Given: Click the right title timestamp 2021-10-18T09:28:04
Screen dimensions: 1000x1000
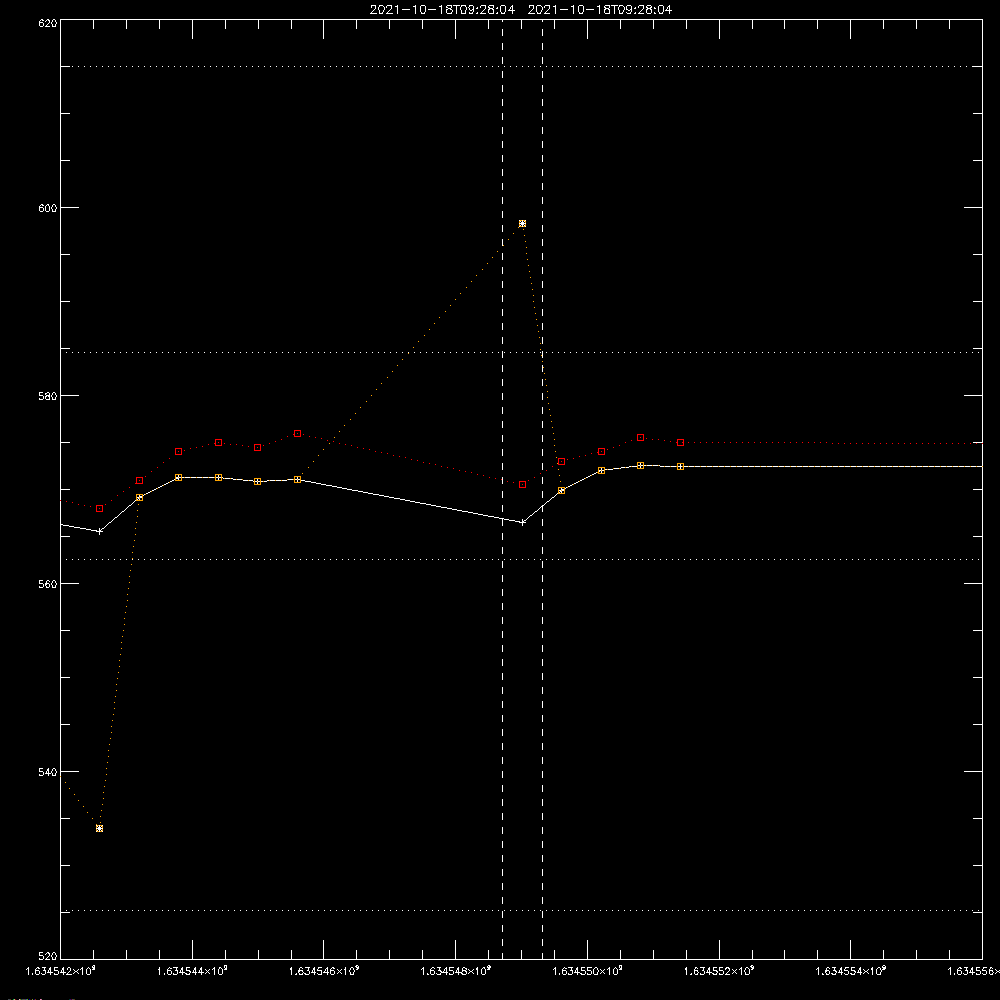Looking at the screenshot, I should 599,10.
